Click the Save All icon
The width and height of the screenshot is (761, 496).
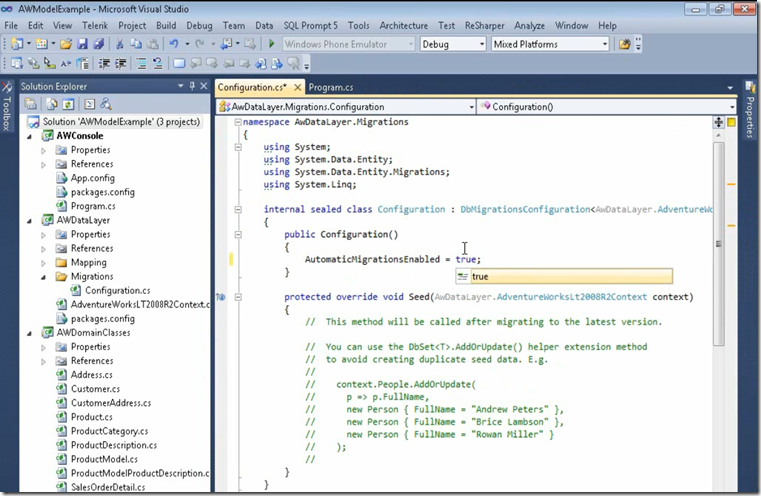tap(99, 44)
